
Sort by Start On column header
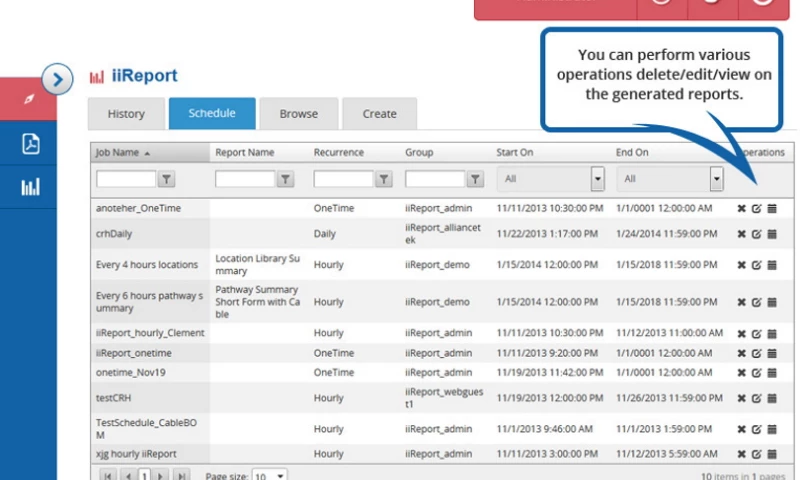[x=514, y=153]
